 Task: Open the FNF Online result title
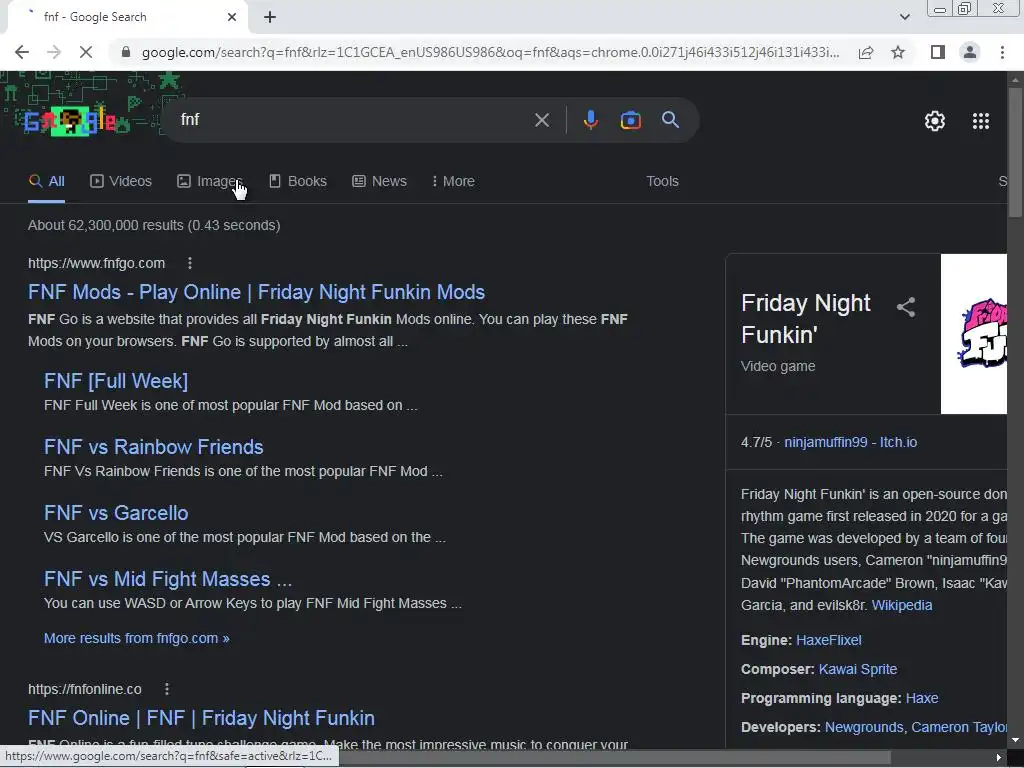201,718
